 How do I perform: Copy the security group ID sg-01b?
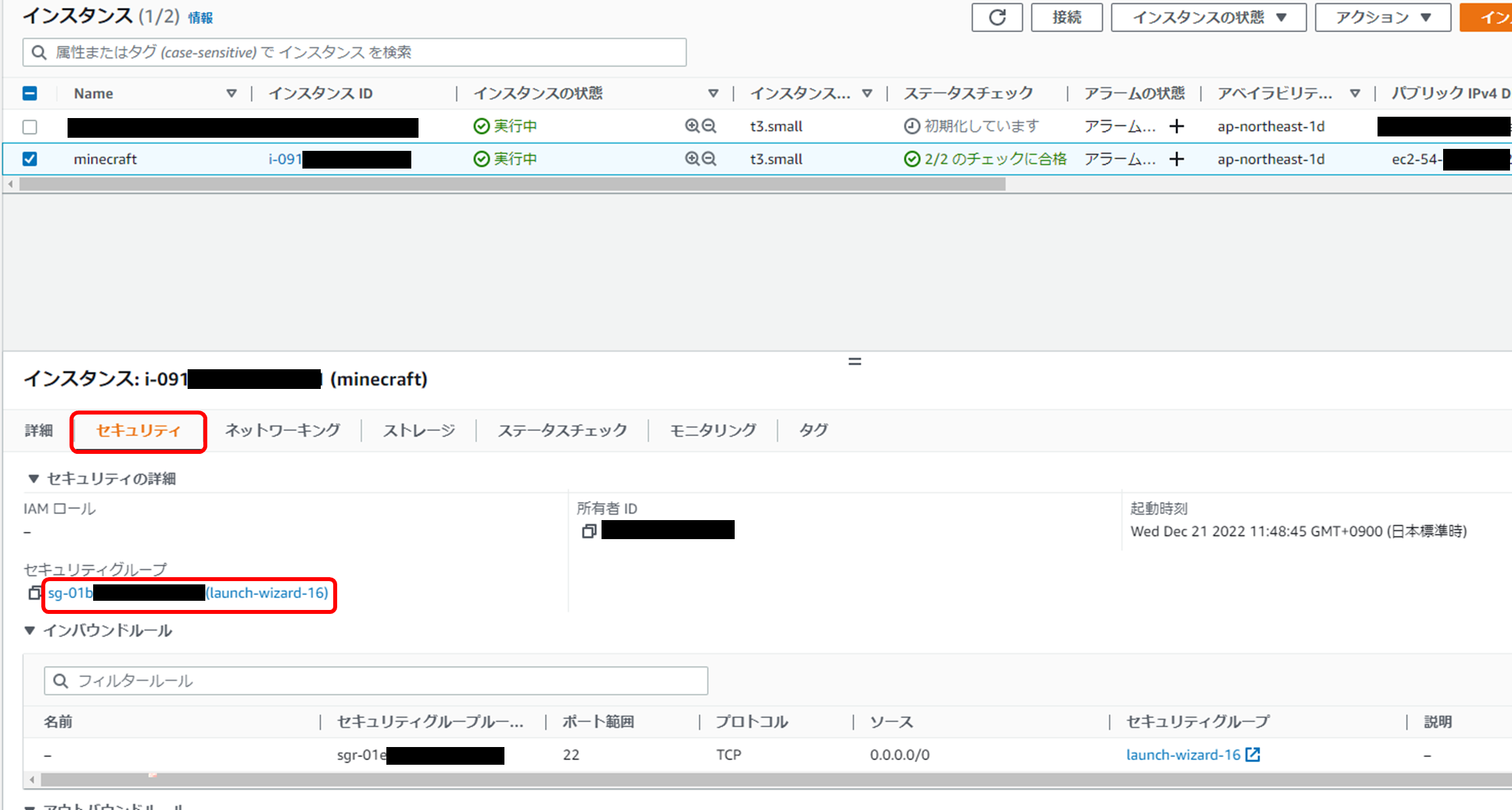tap(34, 593)
